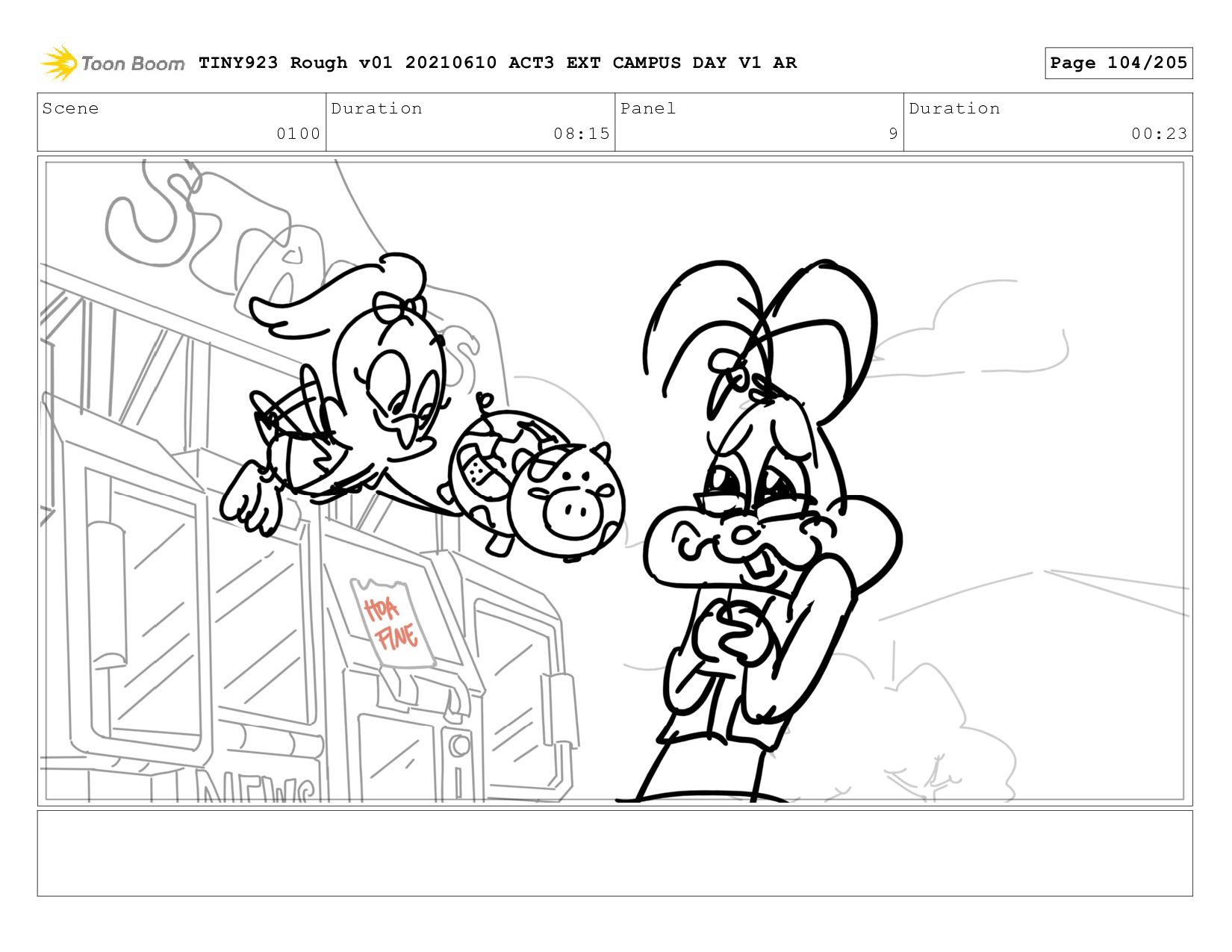Click the Duration label beside Panel
Image resolution: width=1232 pixels, height=952 pixels.
tap(954, 108)
